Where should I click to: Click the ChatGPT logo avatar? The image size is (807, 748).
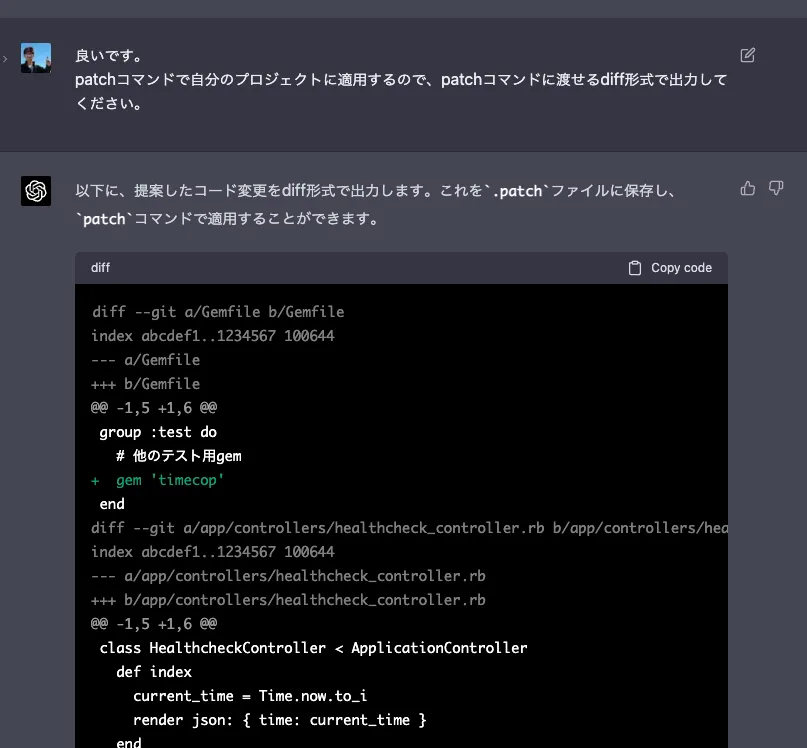click(x=36, y=190)
